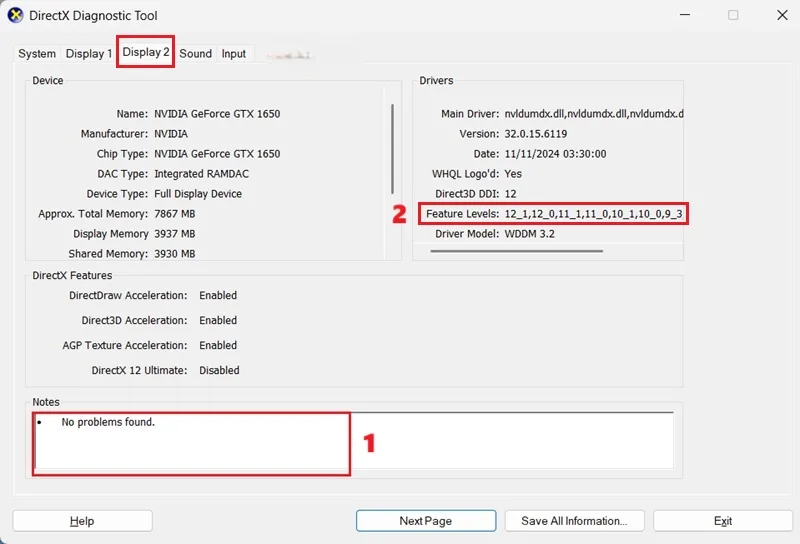The width and height of the screenshot is (800, 544).
Task: Click DirectX 12 Ultimate Disabled status
Action: coord(219,370)
